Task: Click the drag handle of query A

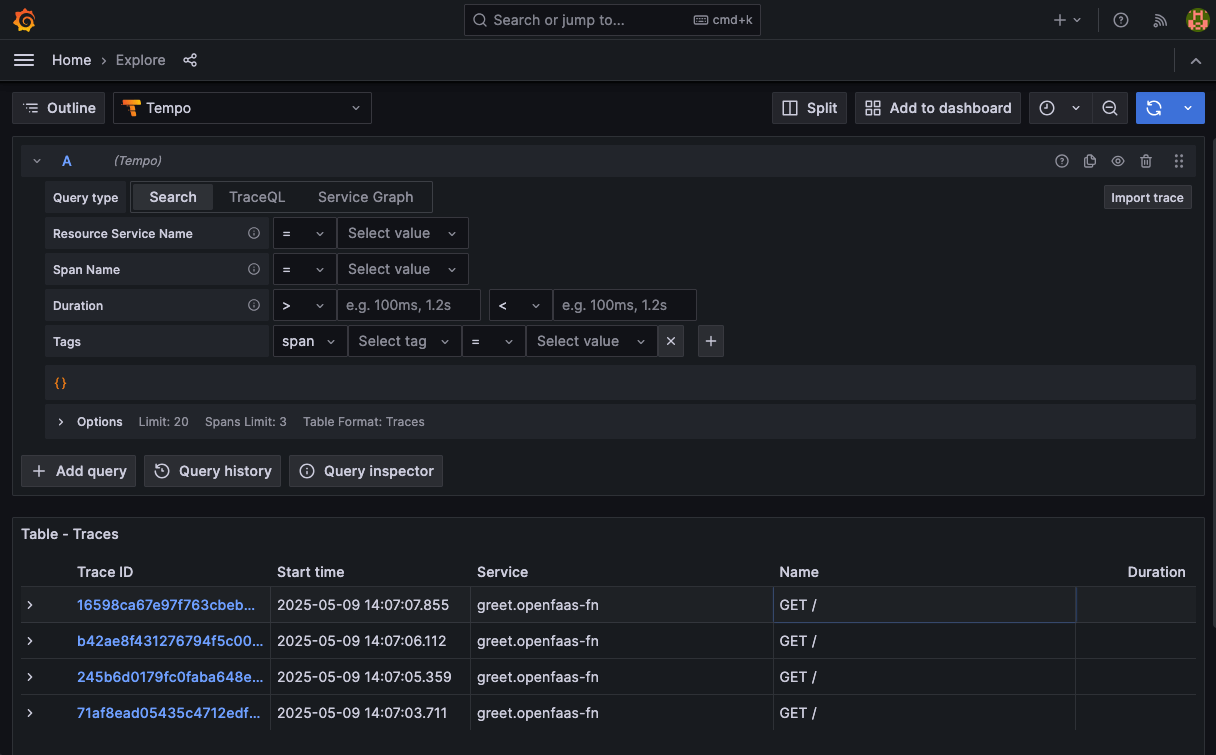Action: [x=1179, y=161]
